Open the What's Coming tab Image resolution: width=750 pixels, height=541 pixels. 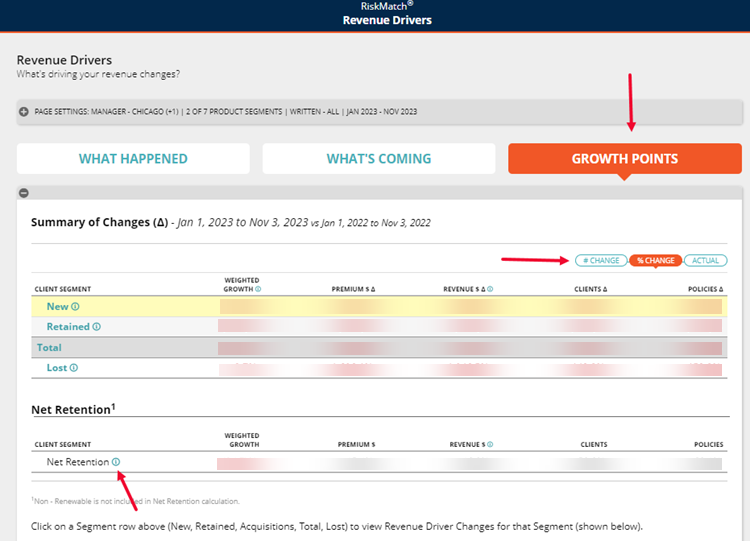pyautogui.click(x=379, y=159)
